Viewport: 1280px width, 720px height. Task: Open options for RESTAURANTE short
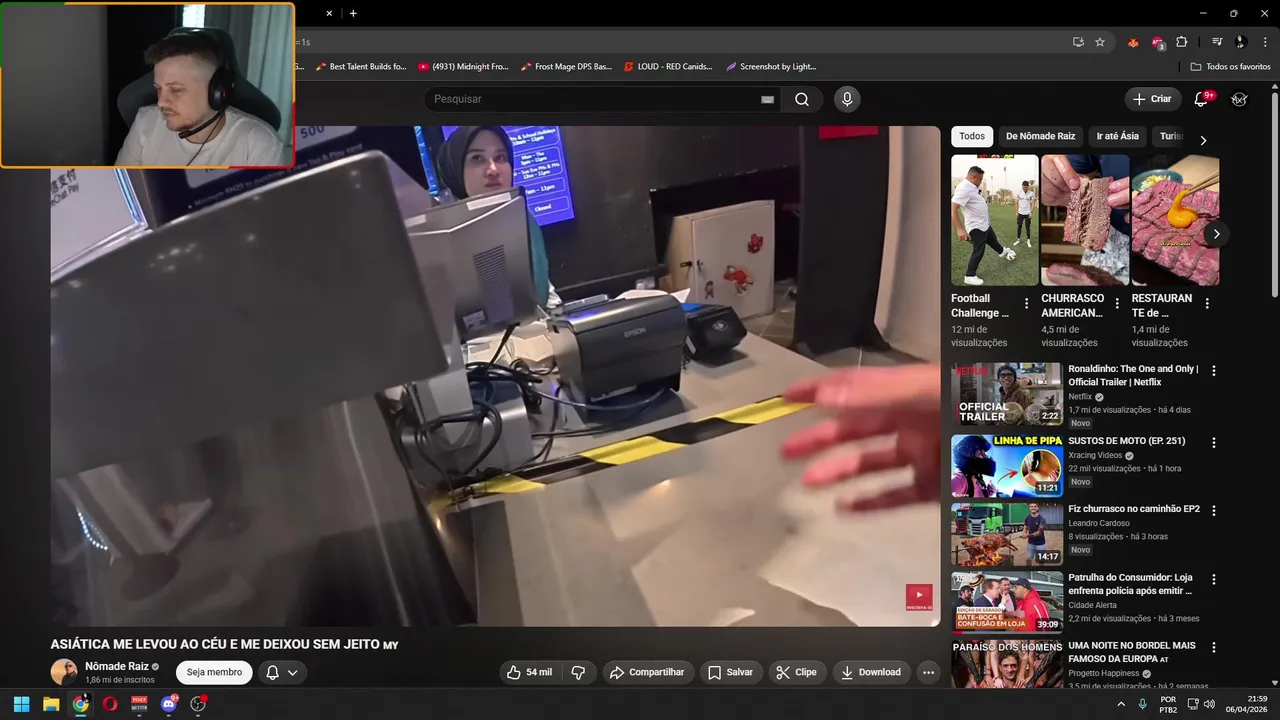[x=1207, y=303]
